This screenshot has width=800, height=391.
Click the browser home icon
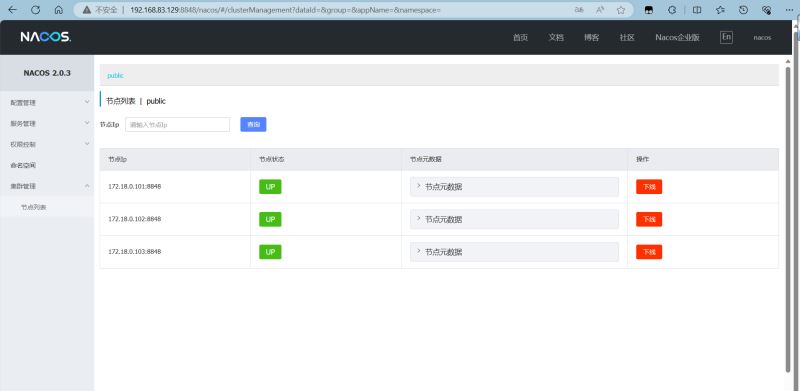(58, 10)
